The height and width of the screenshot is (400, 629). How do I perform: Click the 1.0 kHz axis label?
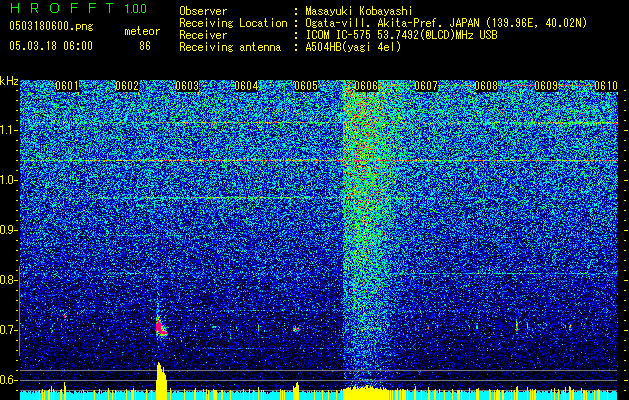9,180
